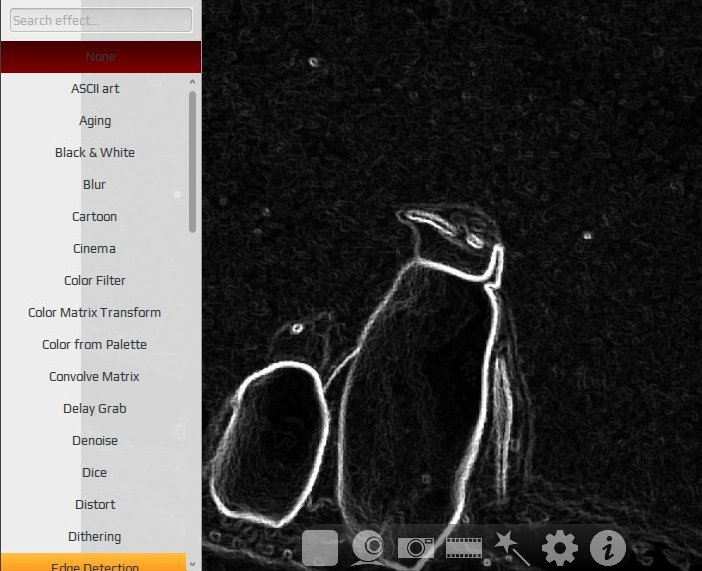This screenshot has height=571, width=702.
Task: Select highlighted Edge Detection effect
Action: [x=94, y=562]
